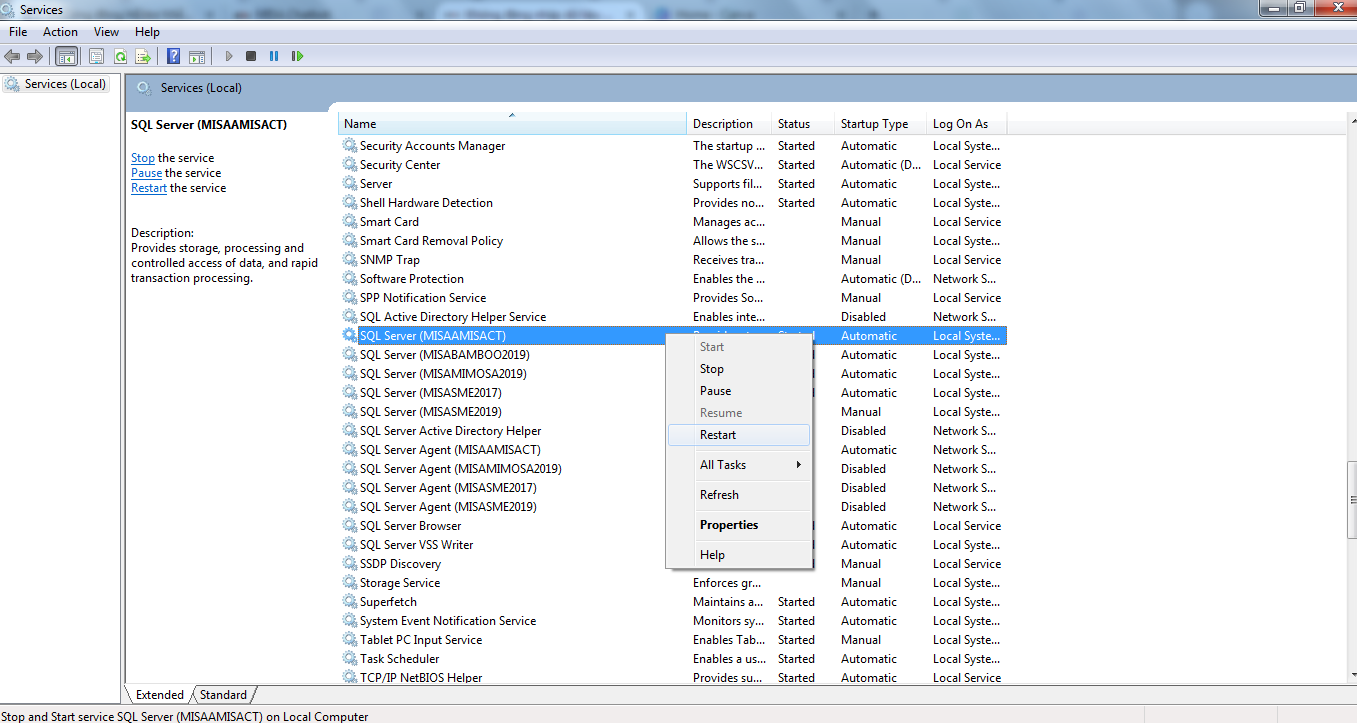Click Services (Local) tree node icon
This screenshot has height=723, width=1357.
(11, 84)
